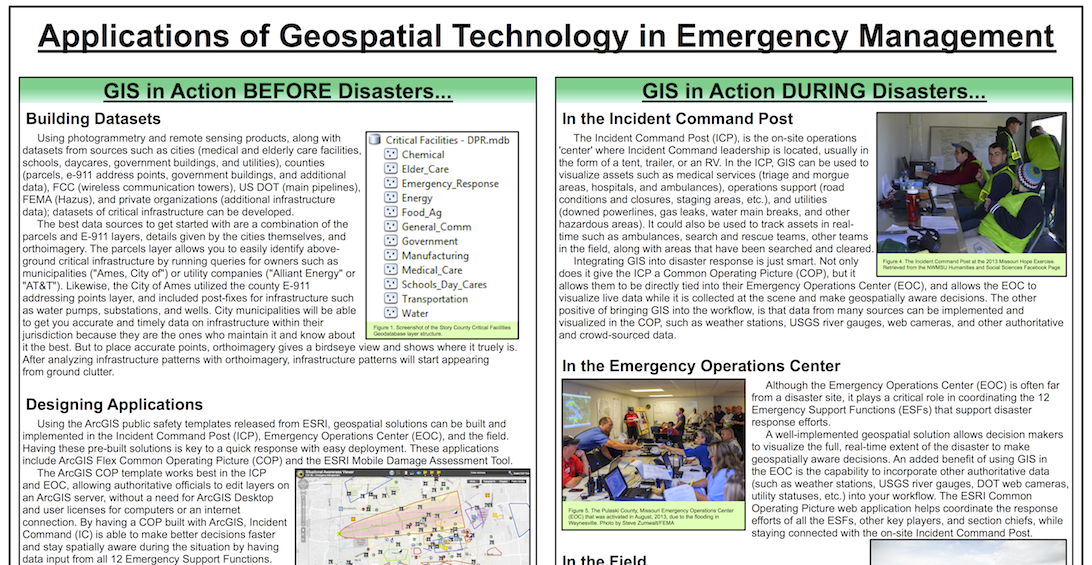Click the Situational Awareness Viewer logo badge
Viewport: 1092px width, 565px height.
coord(302,474)
